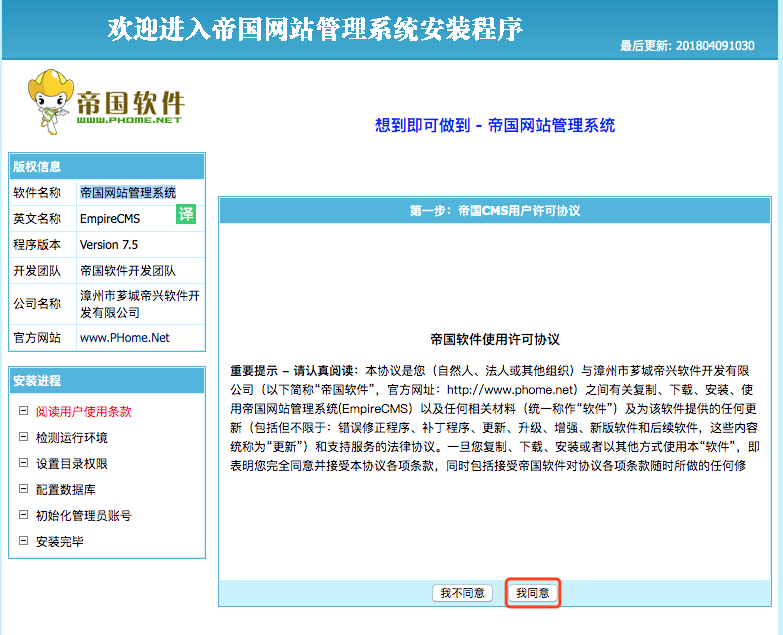Open the www.PHome.Net official website entry
The image size is (783, 635).
click(125, 338)
